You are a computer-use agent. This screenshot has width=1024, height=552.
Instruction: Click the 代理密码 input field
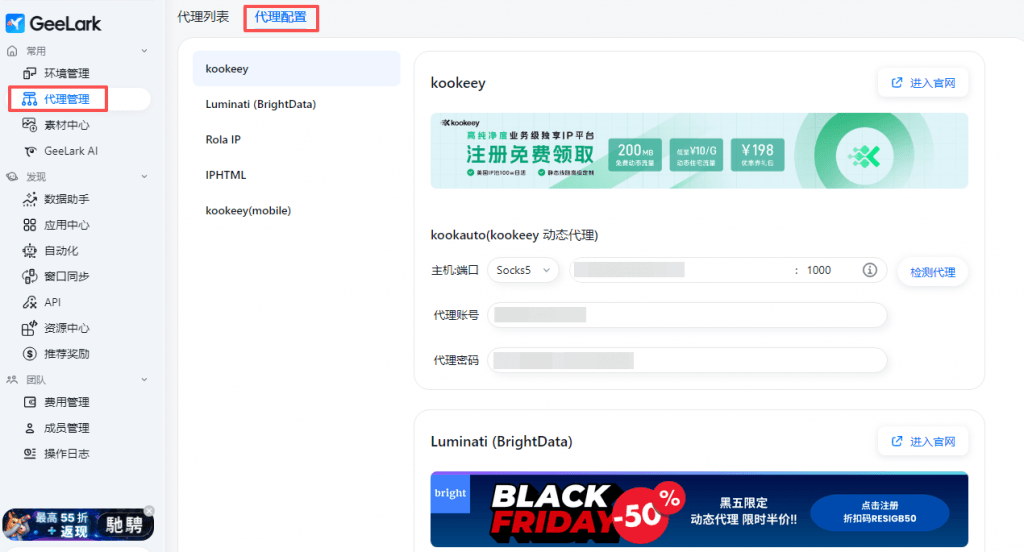[687, 360]
